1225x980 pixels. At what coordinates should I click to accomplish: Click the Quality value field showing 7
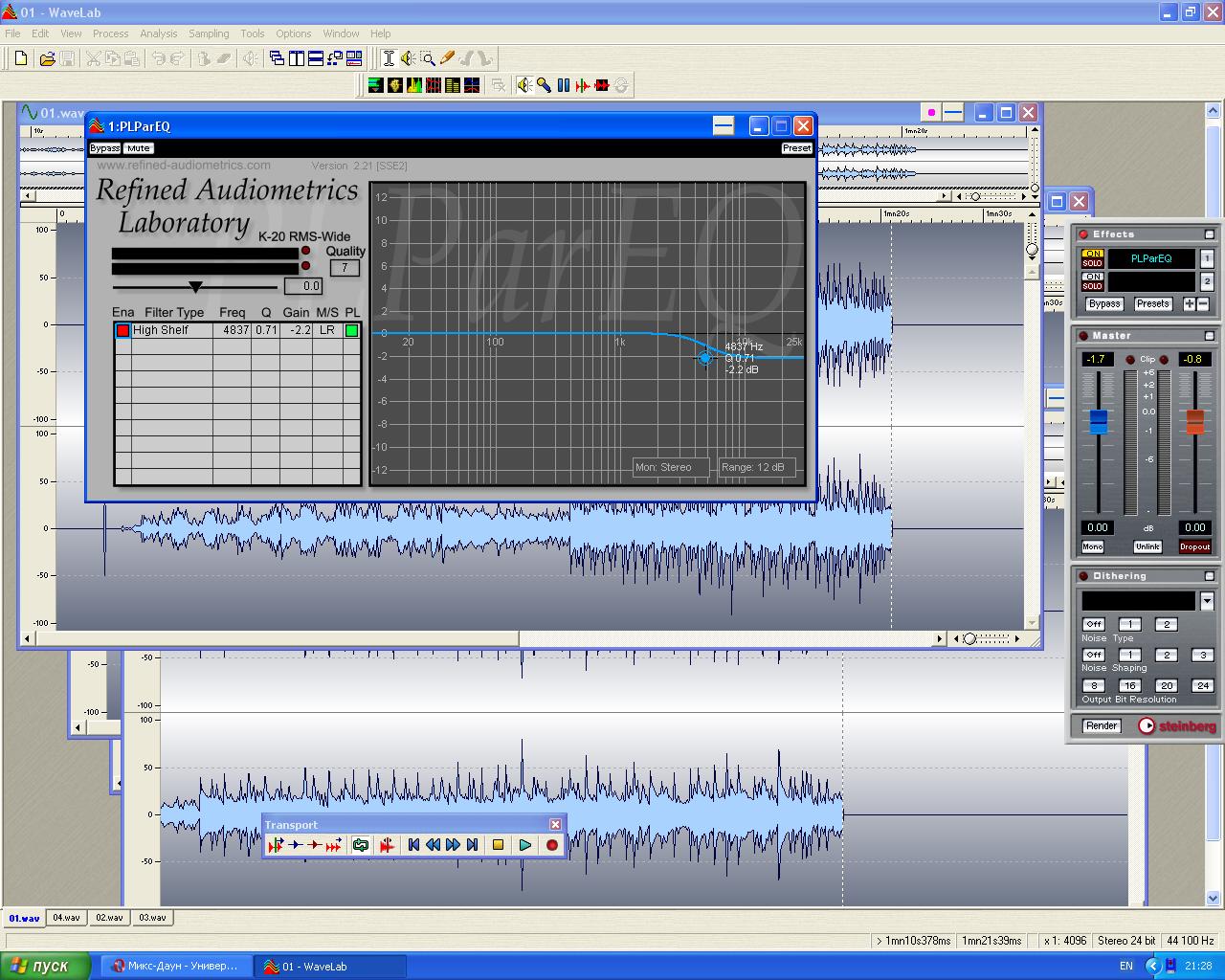tap(345, 268)
